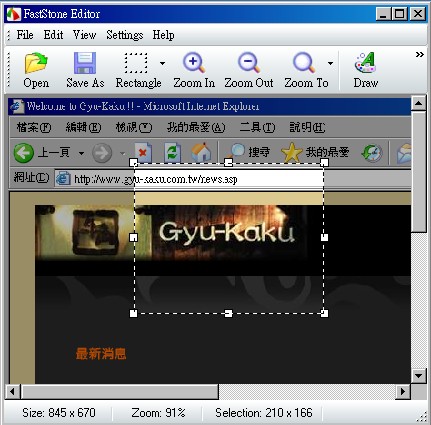Viewport: 431px width, 425px height.
Task: Click the horizontal scrollbar thumb
Action: pyautogui.click(x=120, y=391)
